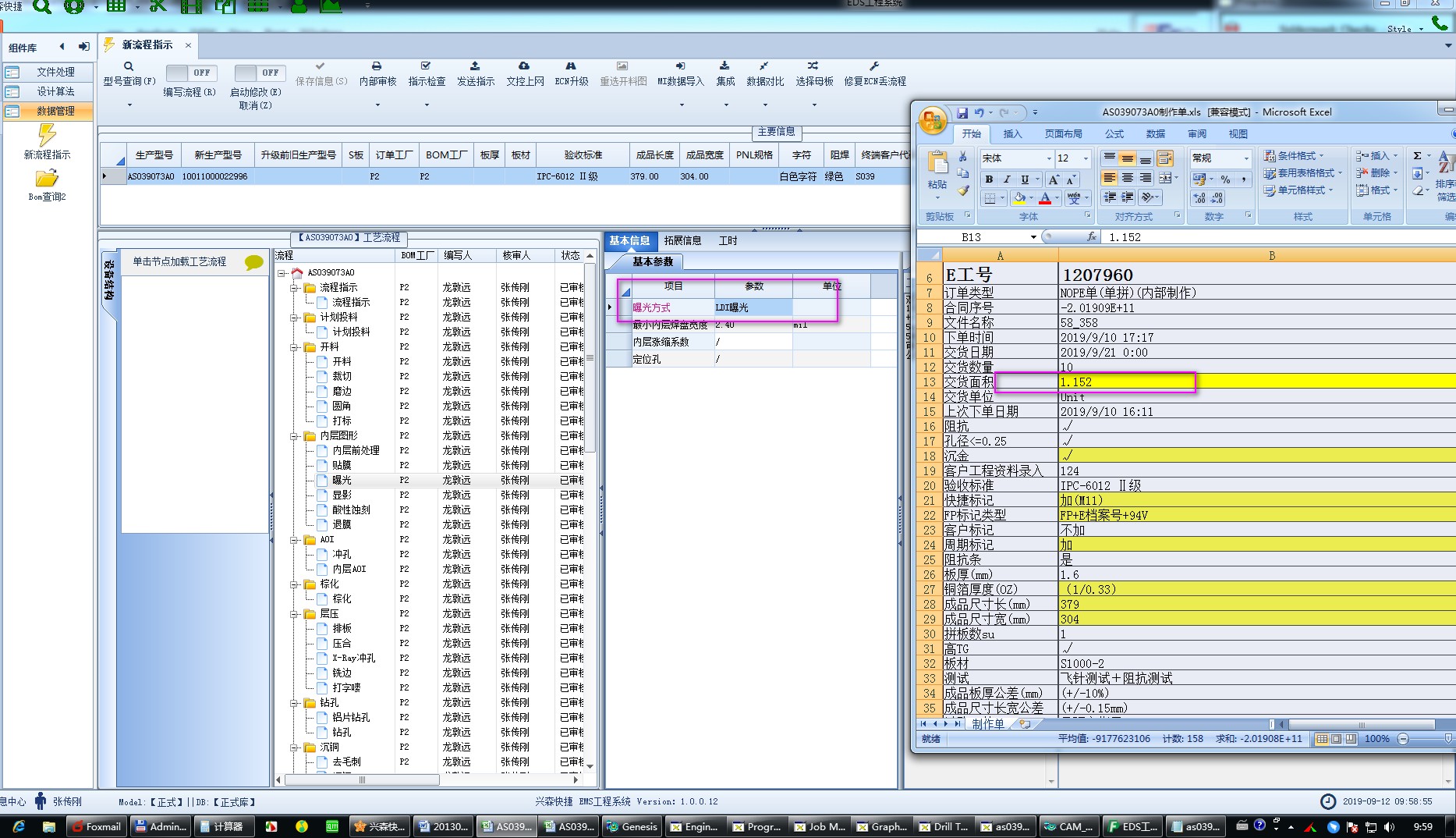Toggle Bold formatting in Excel ribbon
Viewport: 1456px width, 838px height.
pyautogui.click(x=989, y=179)
